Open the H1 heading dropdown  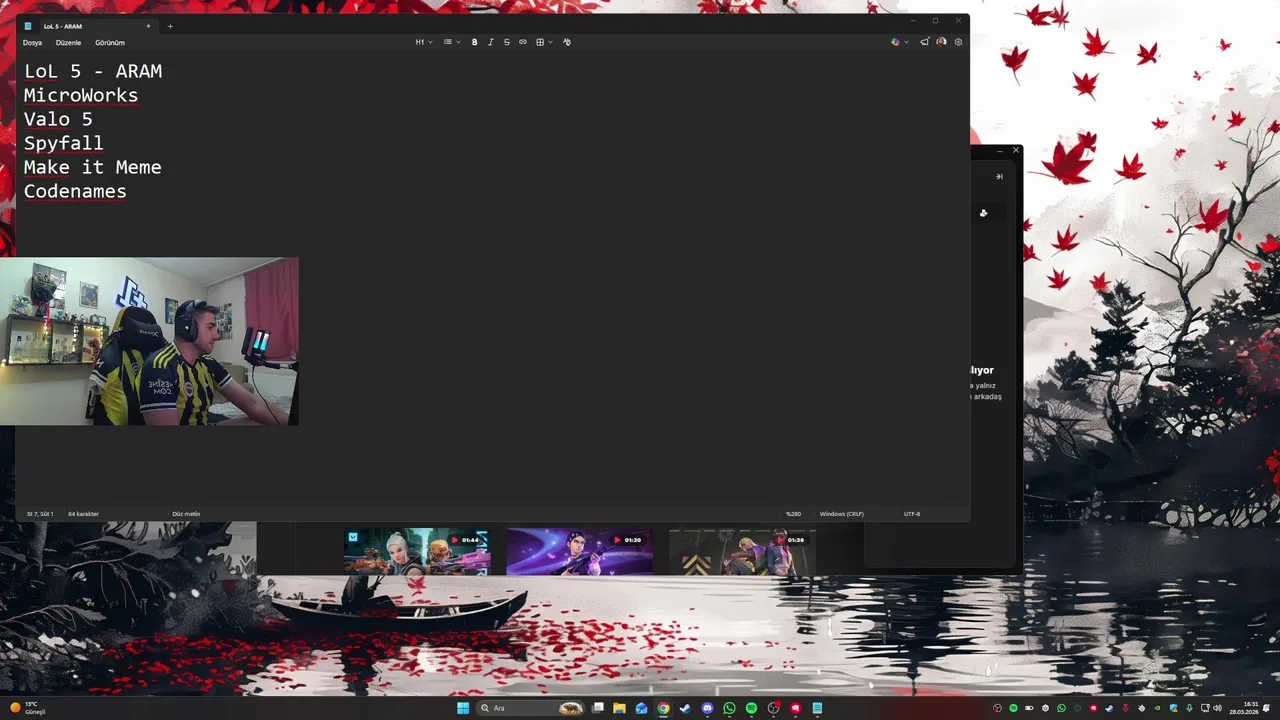coord(424,42)
